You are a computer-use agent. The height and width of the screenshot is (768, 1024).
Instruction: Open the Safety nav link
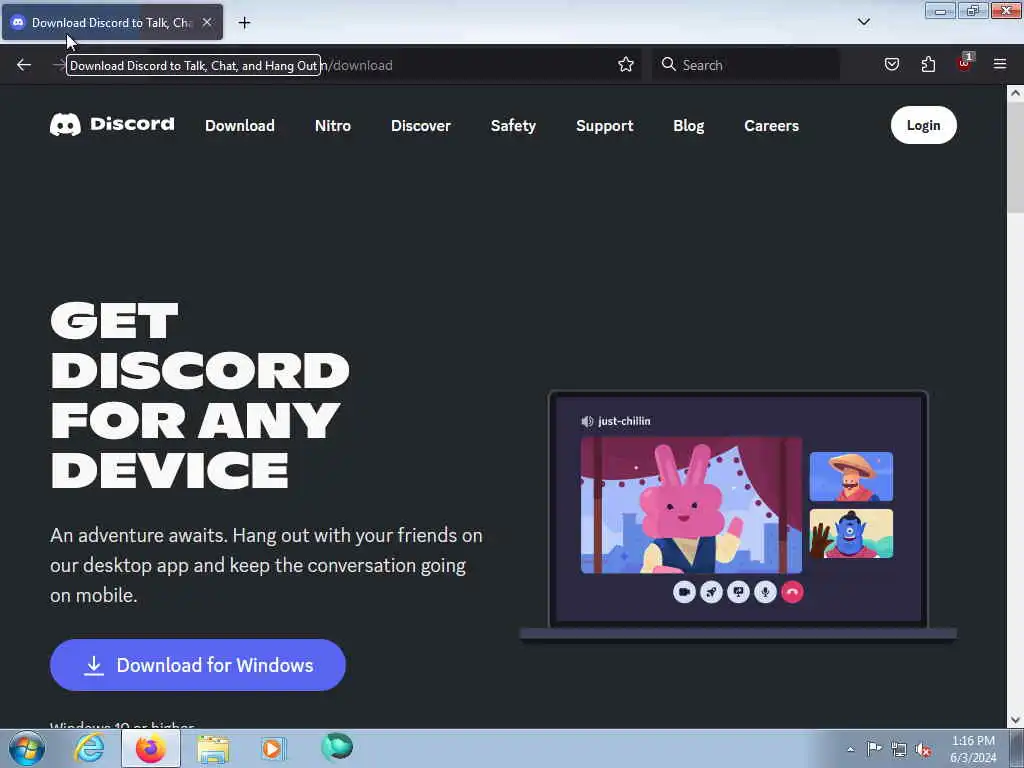tap(513, 125)
